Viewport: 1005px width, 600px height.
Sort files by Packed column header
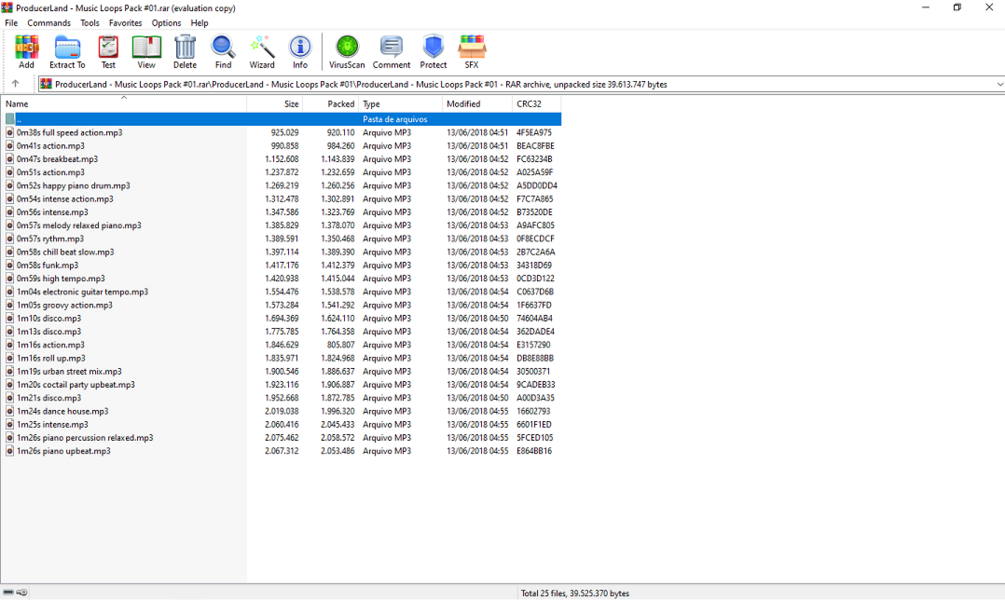click(x=331, y=104)
